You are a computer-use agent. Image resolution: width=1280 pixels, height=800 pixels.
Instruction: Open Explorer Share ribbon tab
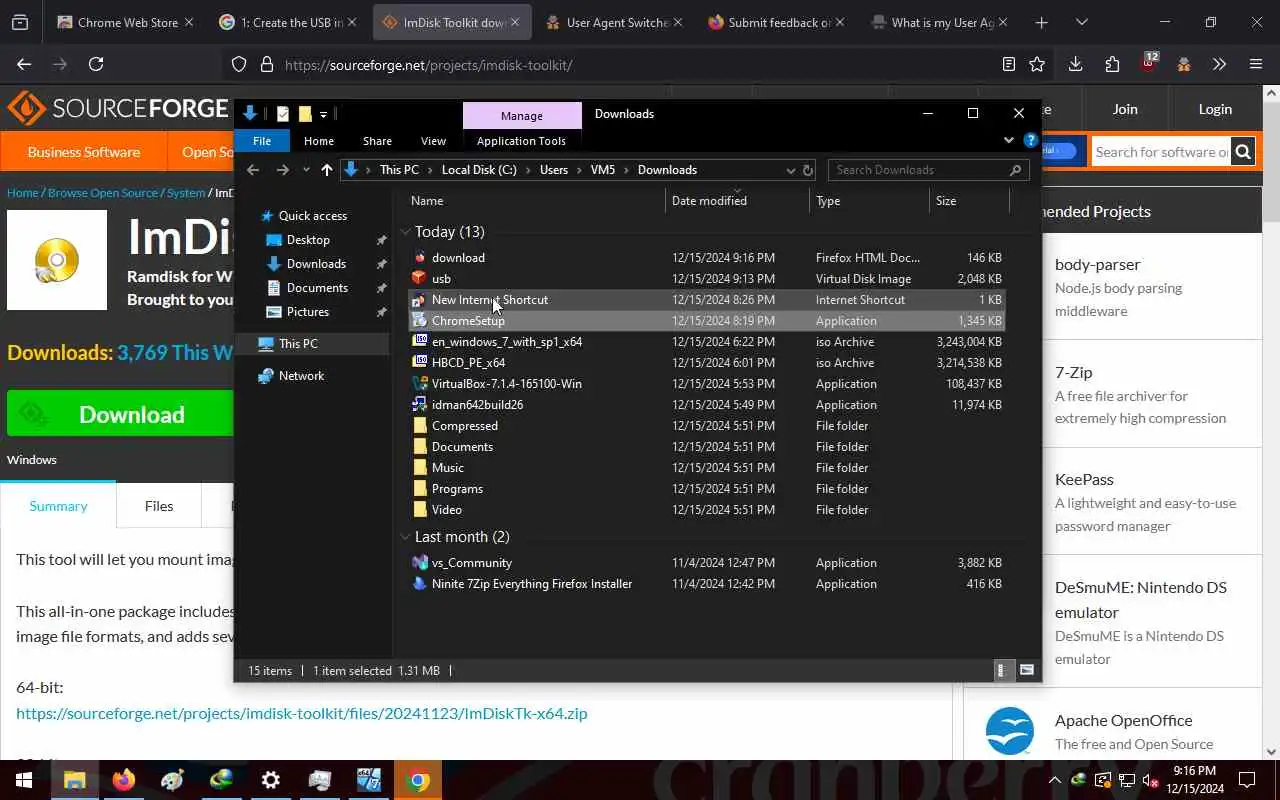pos(377,141)
